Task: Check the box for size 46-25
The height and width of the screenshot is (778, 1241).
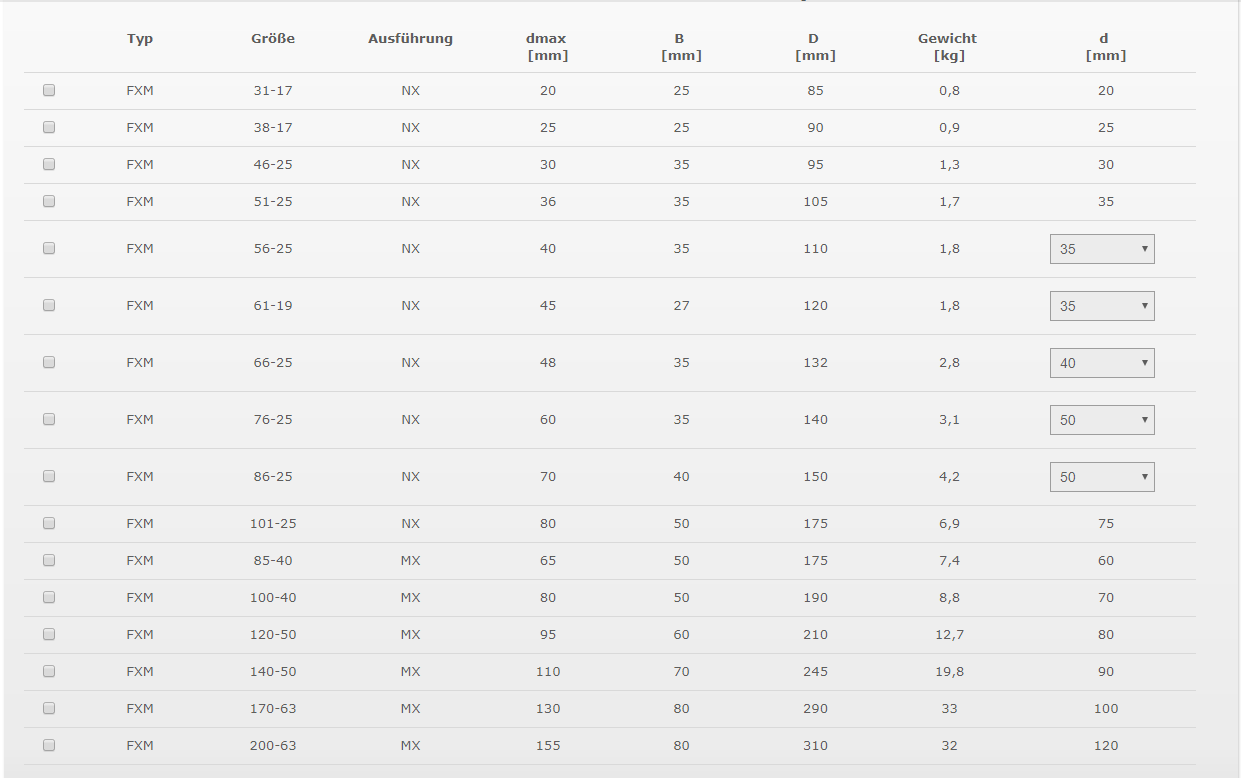Action: 49,164
